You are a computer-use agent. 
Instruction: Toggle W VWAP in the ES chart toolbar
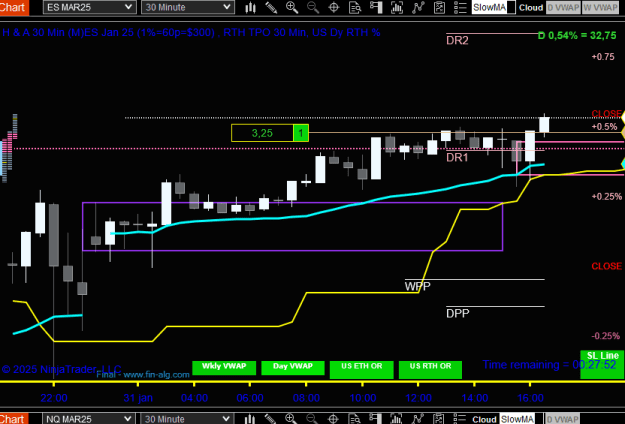(x=600, y=8)
